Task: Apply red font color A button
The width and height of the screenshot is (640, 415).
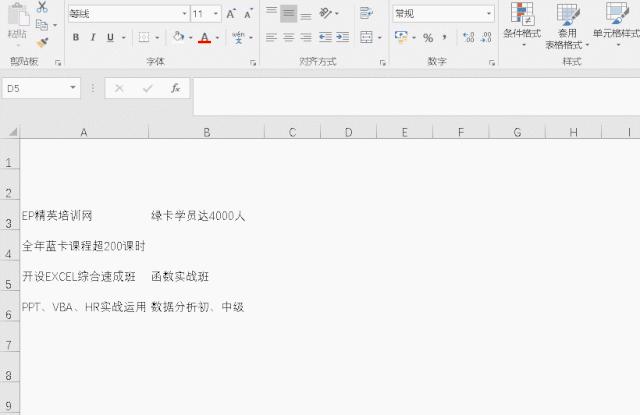Action: pyautogui.click(x=204, y=38)
